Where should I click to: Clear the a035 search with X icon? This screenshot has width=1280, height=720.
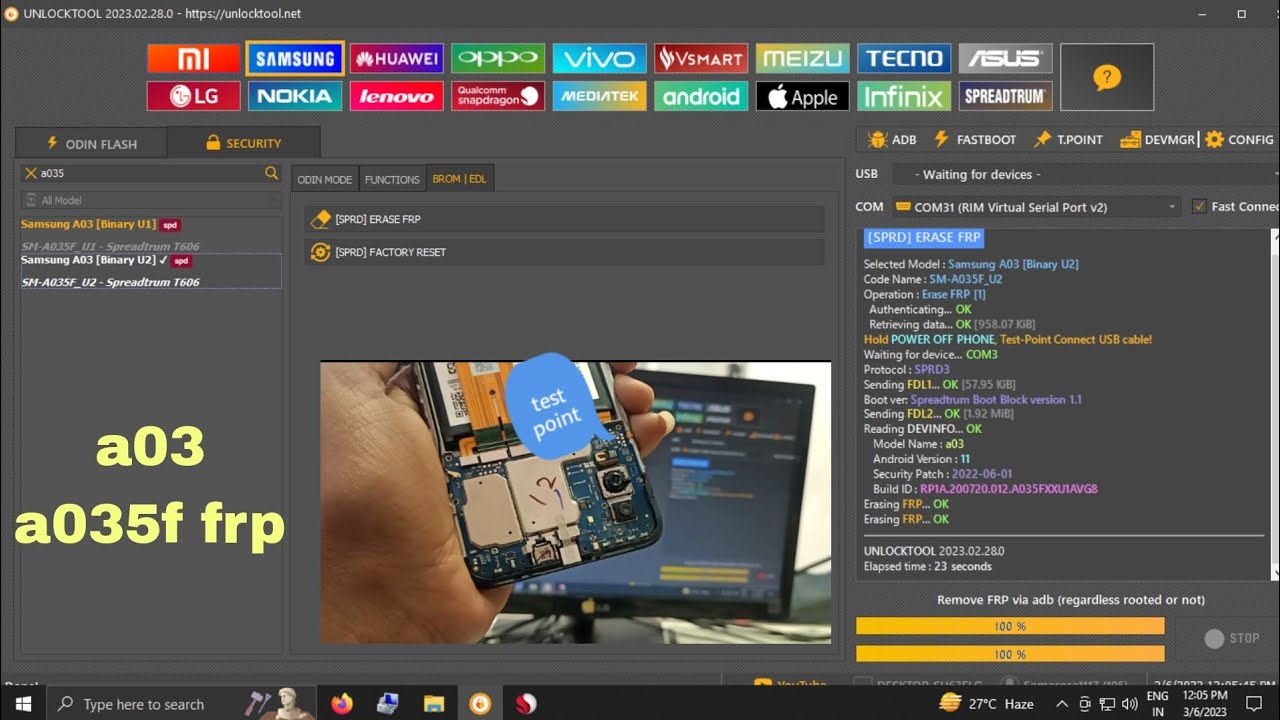click(30, 173)
